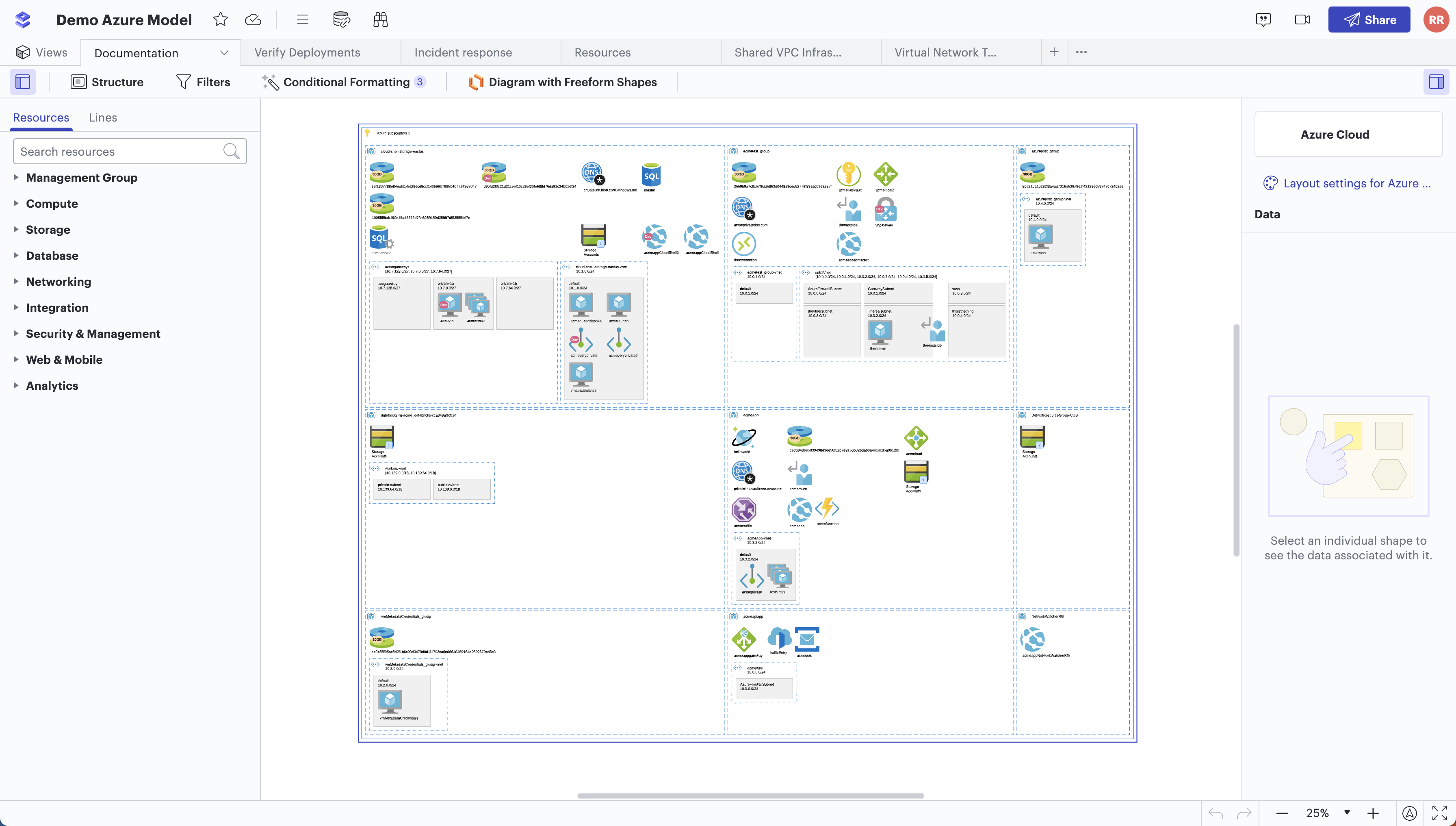Screen dimensions: 1456x826
Task: Select the helloworld Cosmos DB icon
Action: click(743, 437)
